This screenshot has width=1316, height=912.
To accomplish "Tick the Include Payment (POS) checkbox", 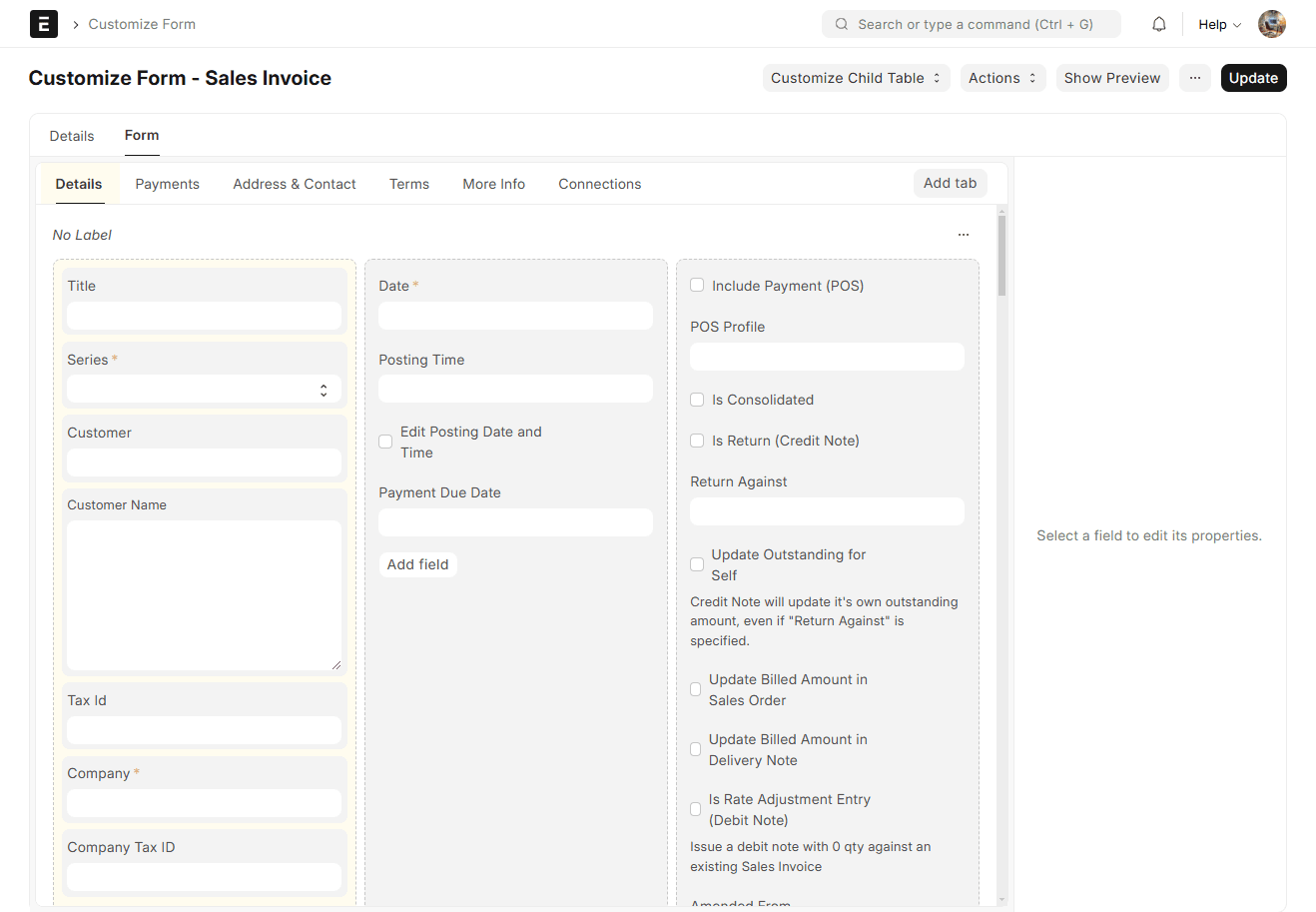I will coord(697,285).
